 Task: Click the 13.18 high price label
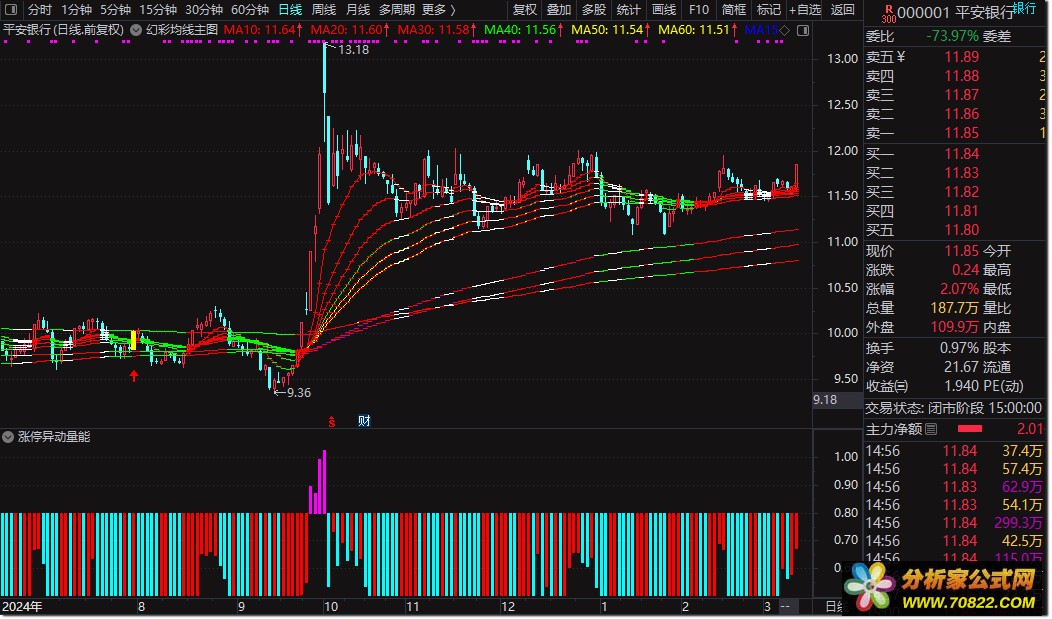354,50
